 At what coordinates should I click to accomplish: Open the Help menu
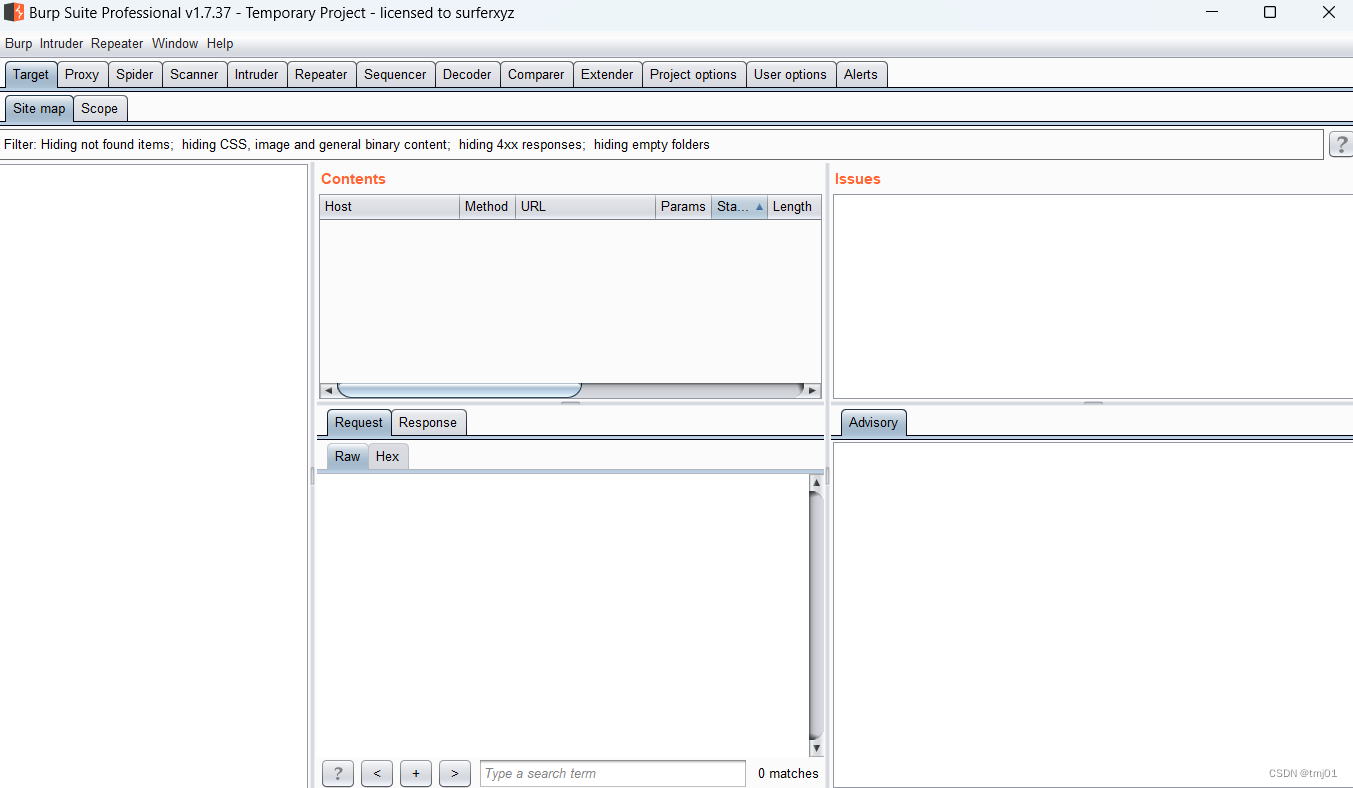pos(220,44)
